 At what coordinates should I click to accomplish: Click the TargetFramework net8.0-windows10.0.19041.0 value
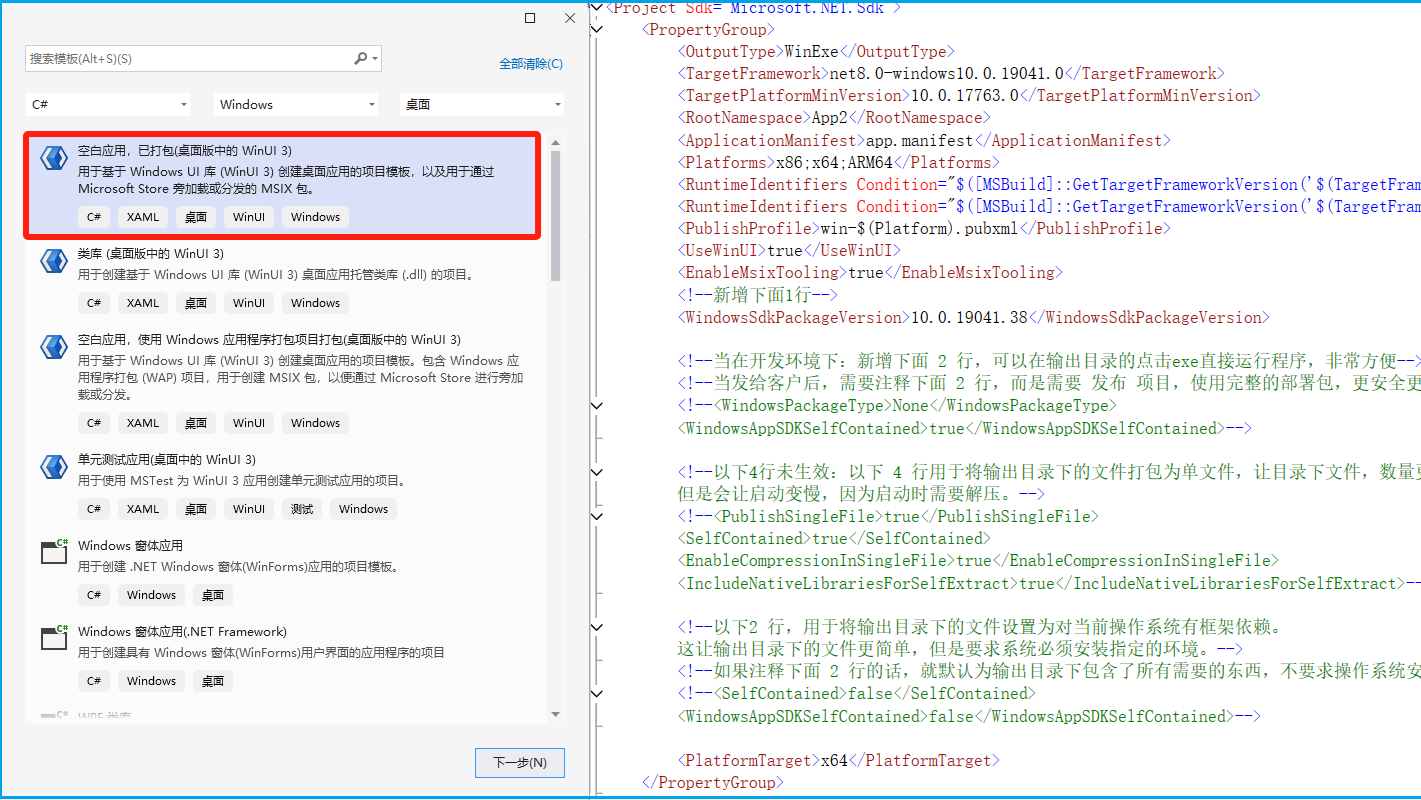[x=944, y=73]
